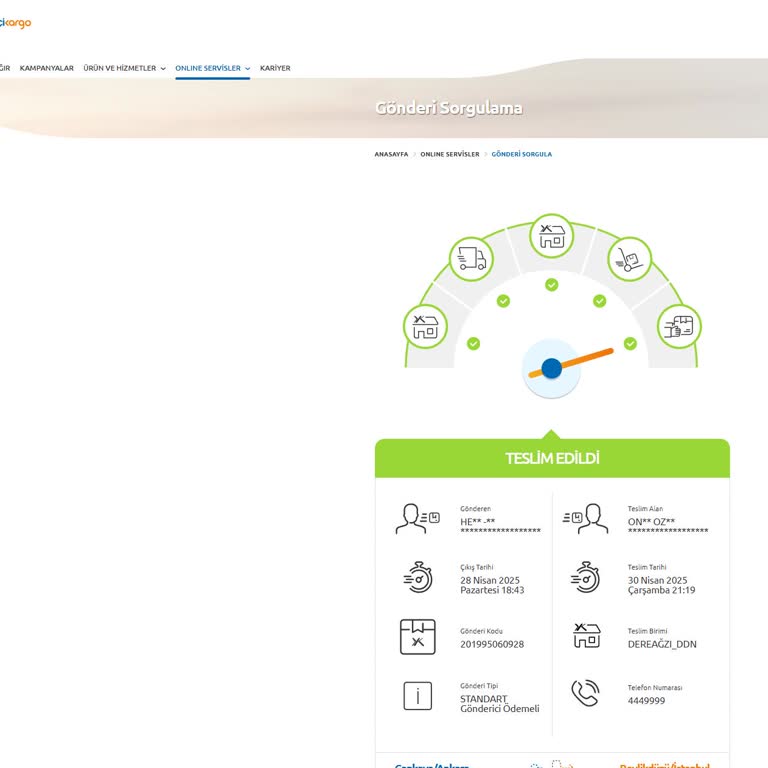Click the Teslim Tarihi stopwatch icon

[585, 577]
